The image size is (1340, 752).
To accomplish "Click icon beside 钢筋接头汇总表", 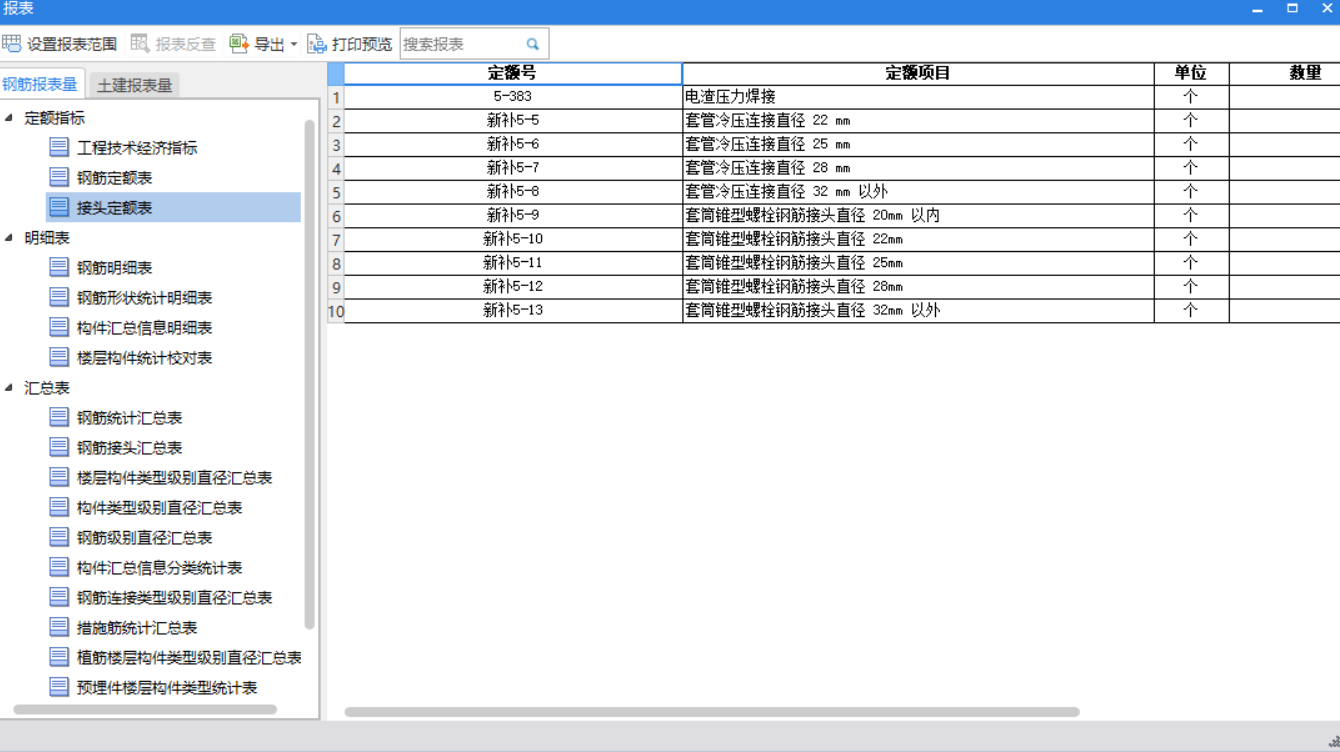I will (x=59, y=447).
